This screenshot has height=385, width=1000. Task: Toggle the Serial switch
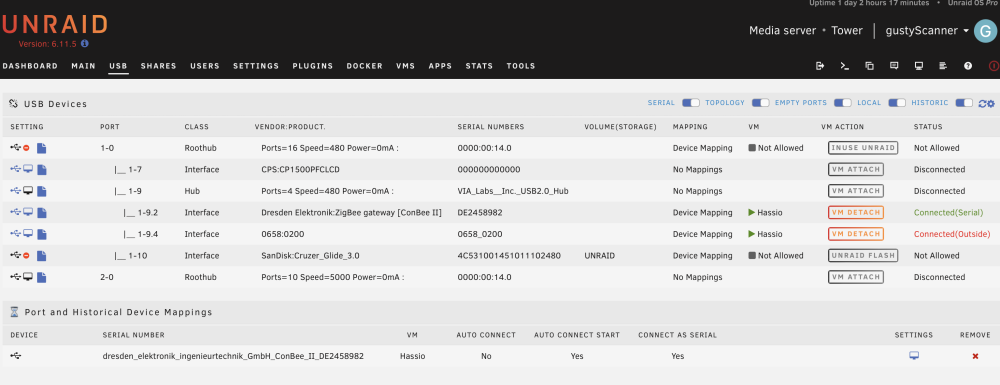coord(691,103)
